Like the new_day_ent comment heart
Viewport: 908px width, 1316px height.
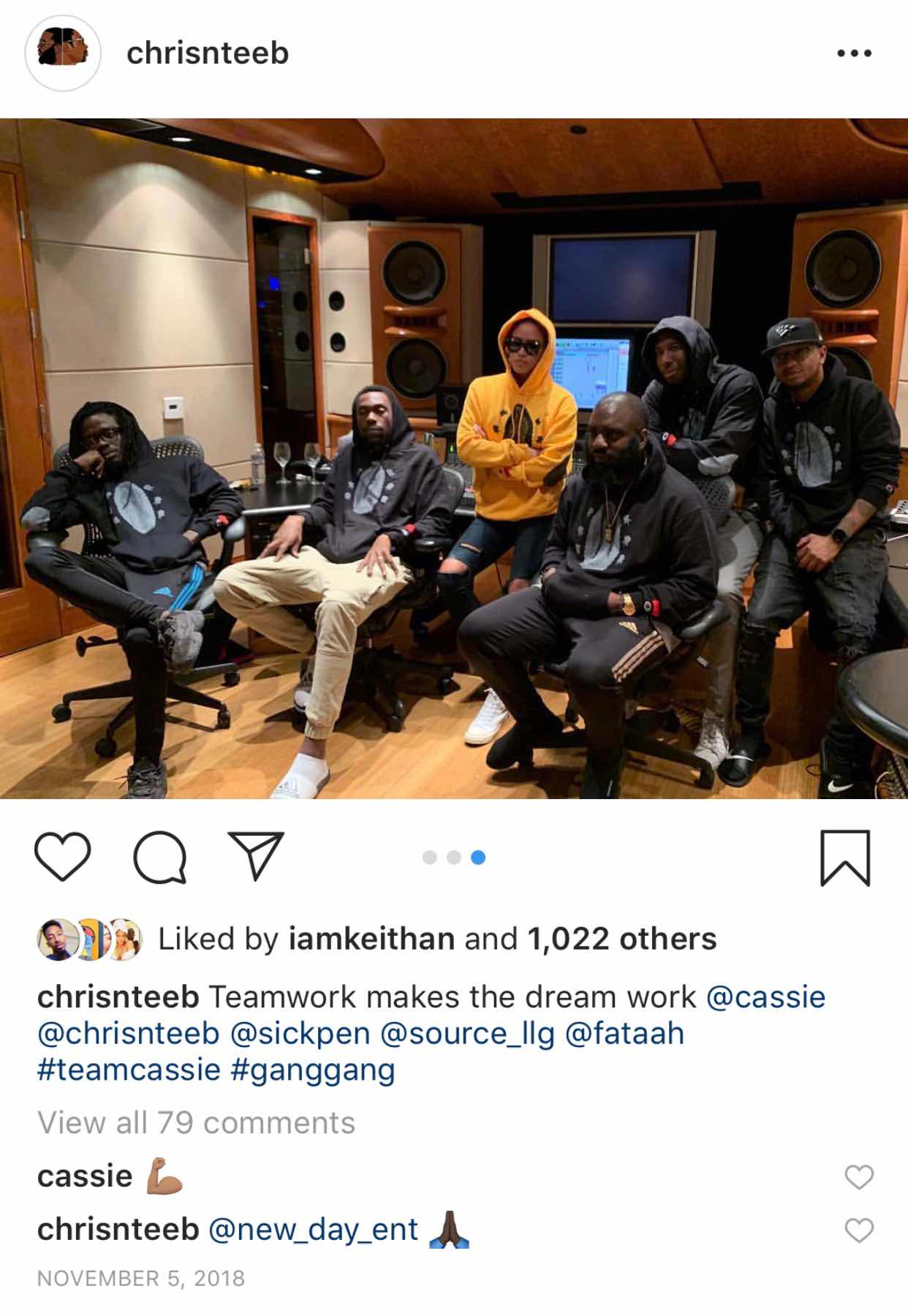point(859,1230)
